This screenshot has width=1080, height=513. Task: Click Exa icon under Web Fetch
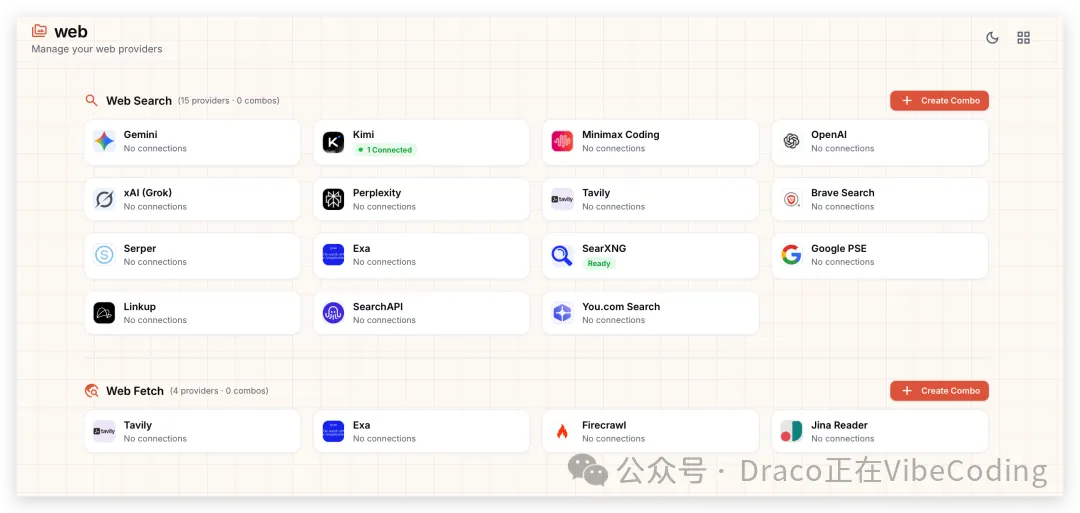[x=333, y=432]
